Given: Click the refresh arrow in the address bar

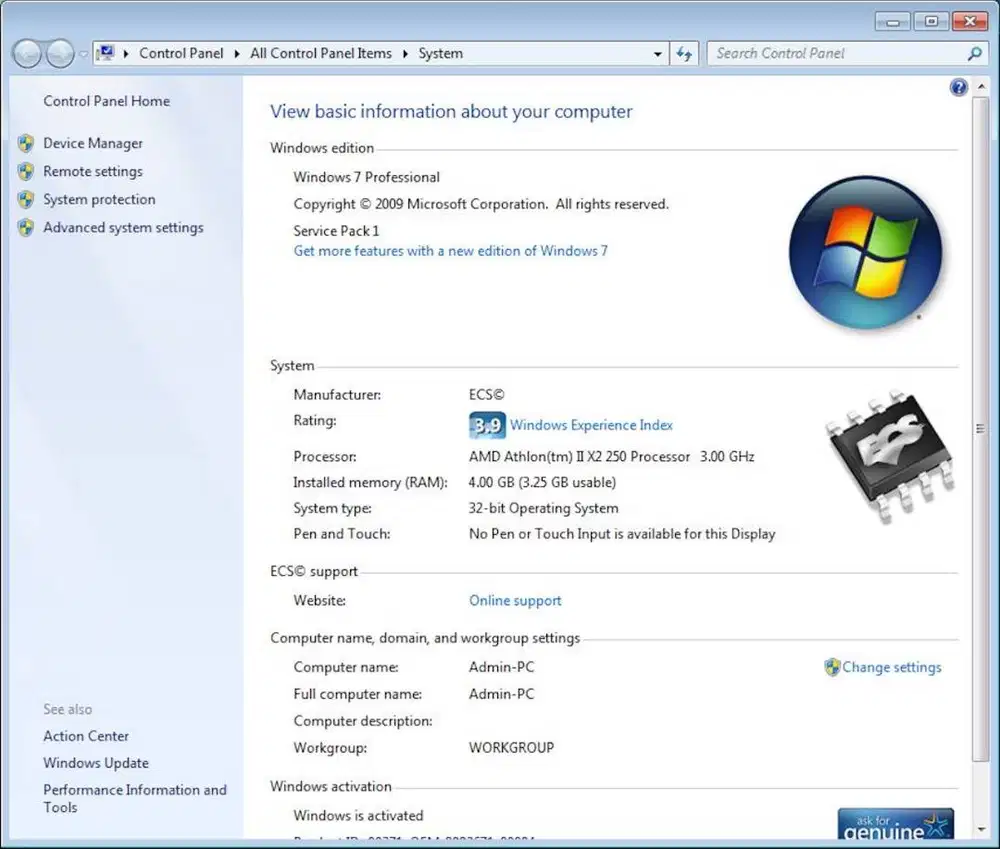Looking at the screenshot, I should [x=685, y=53].
